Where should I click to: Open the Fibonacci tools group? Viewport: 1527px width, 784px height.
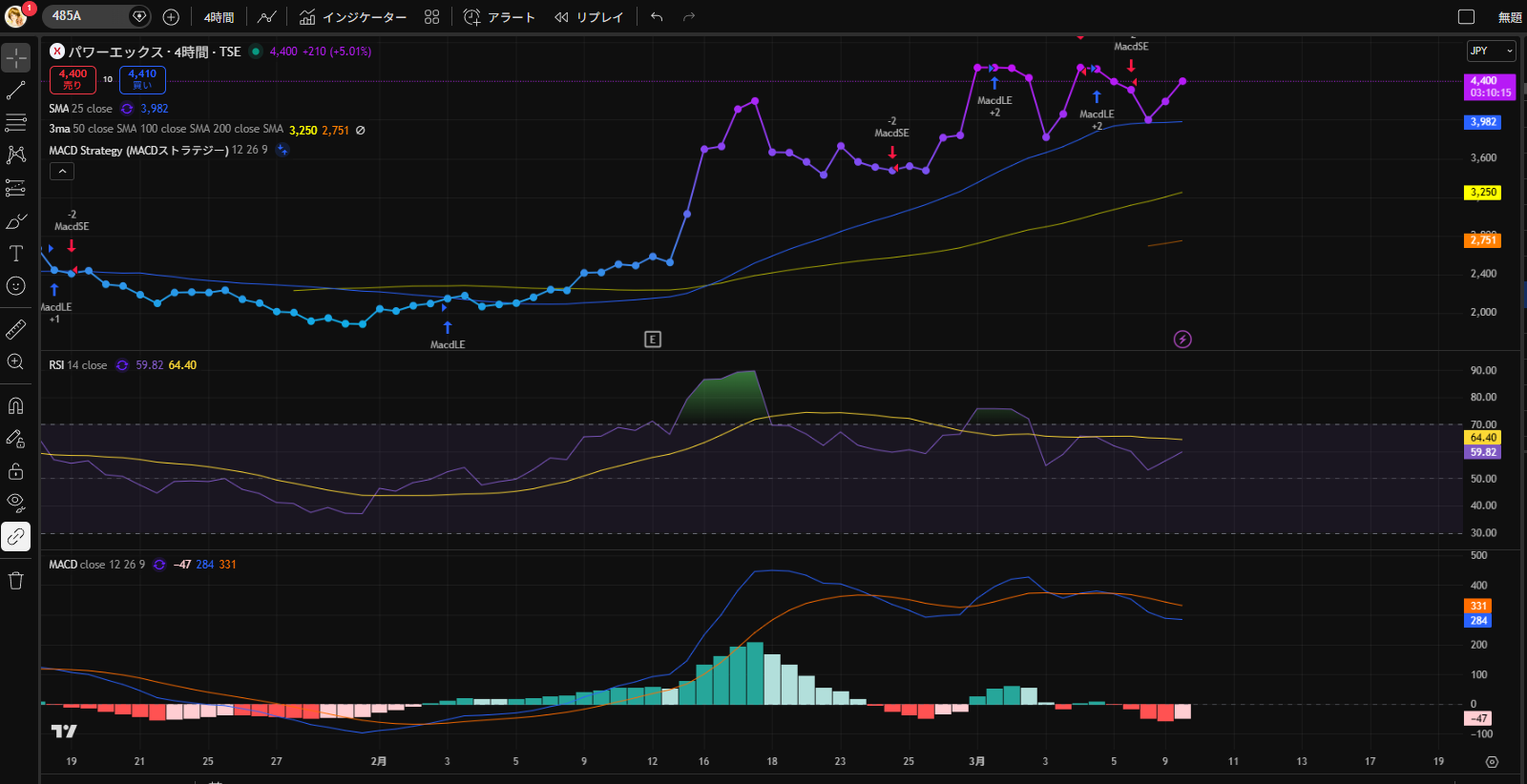click(x=16, y=122)
